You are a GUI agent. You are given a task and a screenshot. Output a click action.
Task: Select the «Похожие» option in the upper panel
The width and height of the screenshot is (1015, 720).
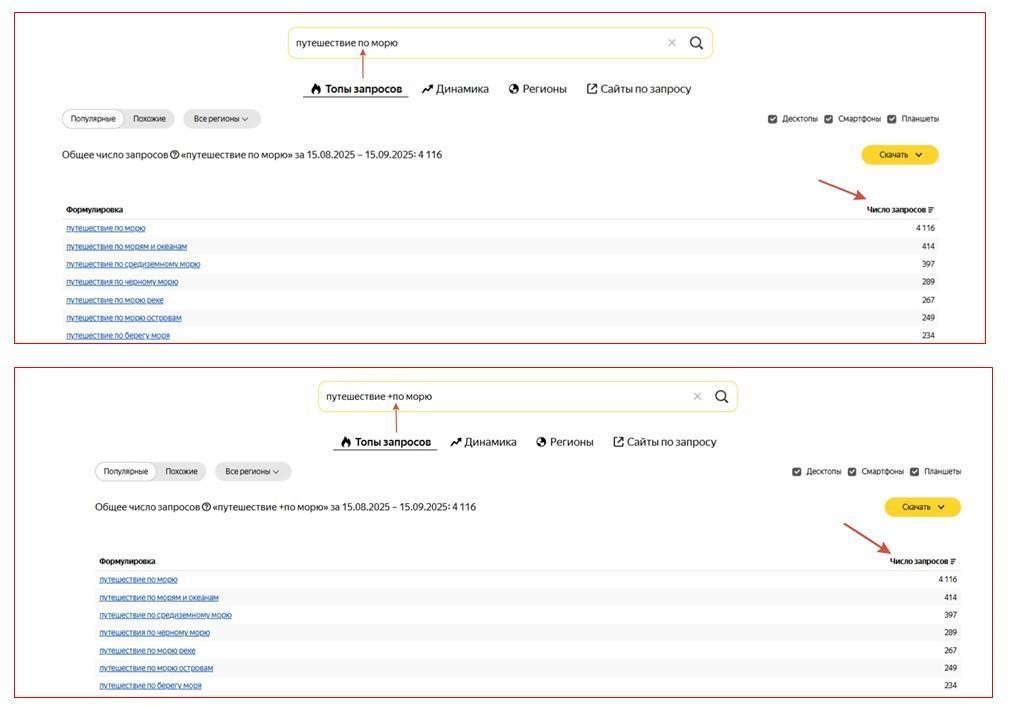coord(149,119)
